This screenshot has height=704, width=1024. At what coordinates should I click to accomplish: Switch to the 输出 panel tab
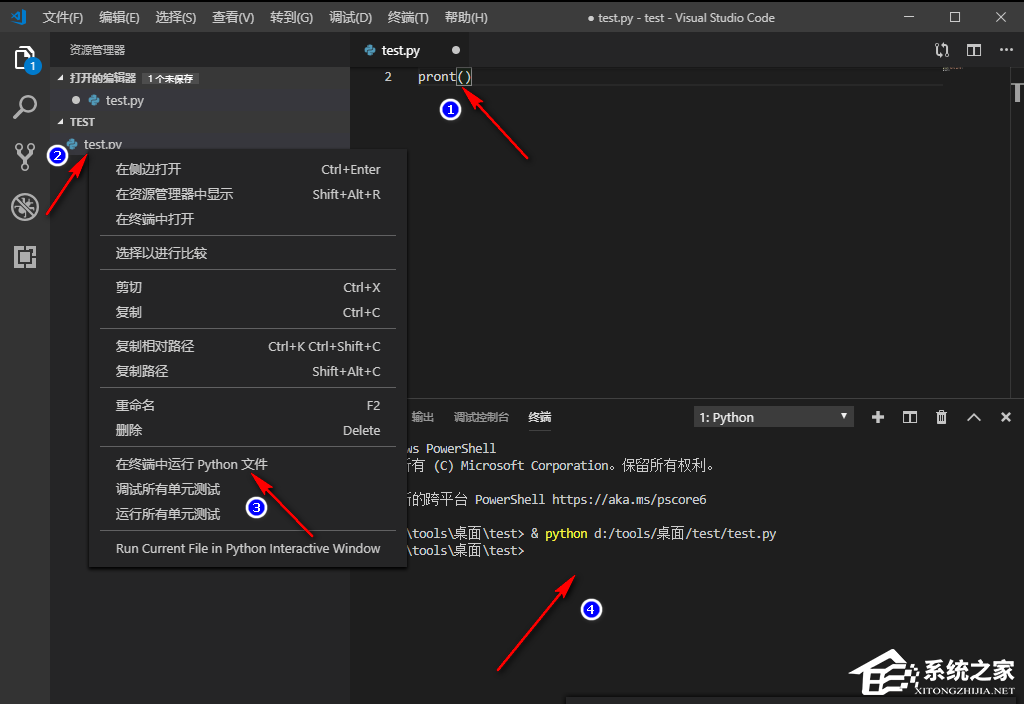(x=421, y=417)
